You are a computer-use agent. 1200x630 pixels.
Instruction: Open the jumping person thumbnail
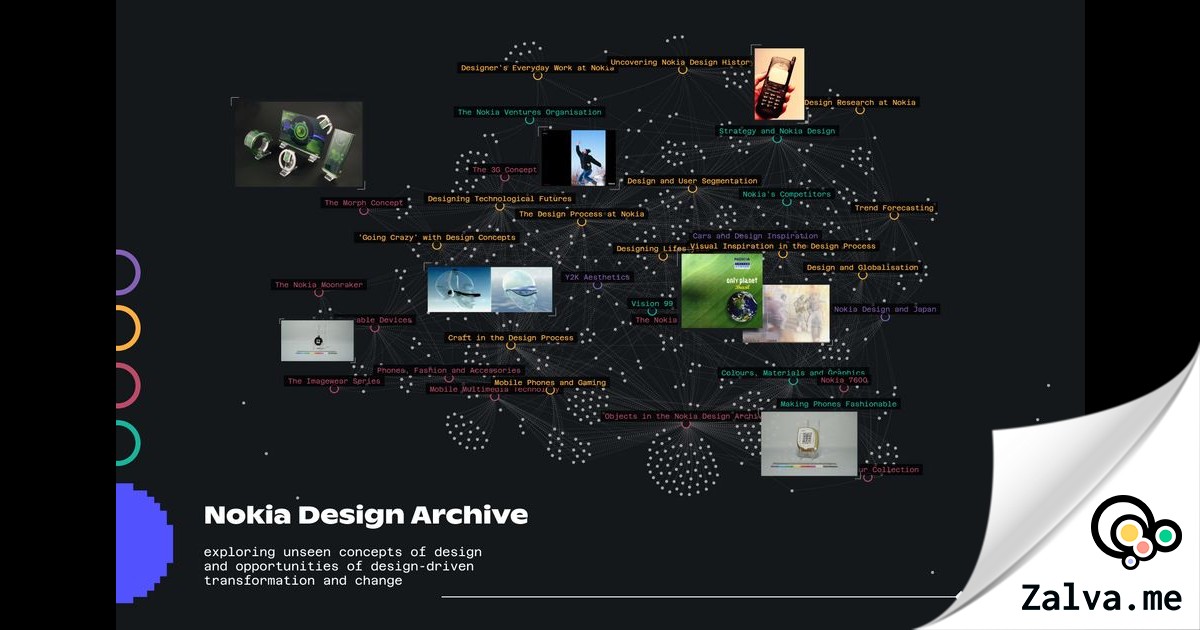579,158
